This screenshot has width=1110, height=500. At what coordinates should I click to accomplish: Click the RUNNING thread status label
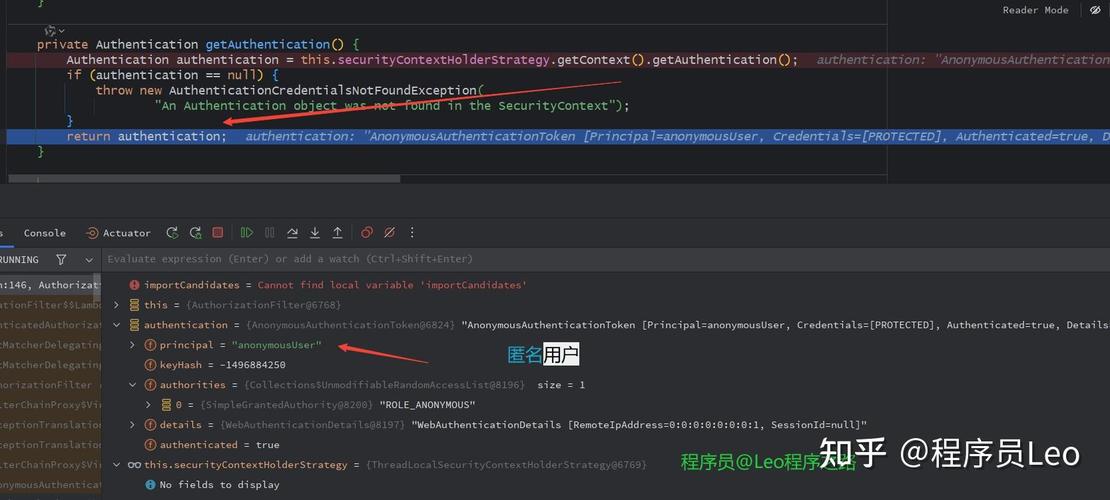(x=19, y=260)
